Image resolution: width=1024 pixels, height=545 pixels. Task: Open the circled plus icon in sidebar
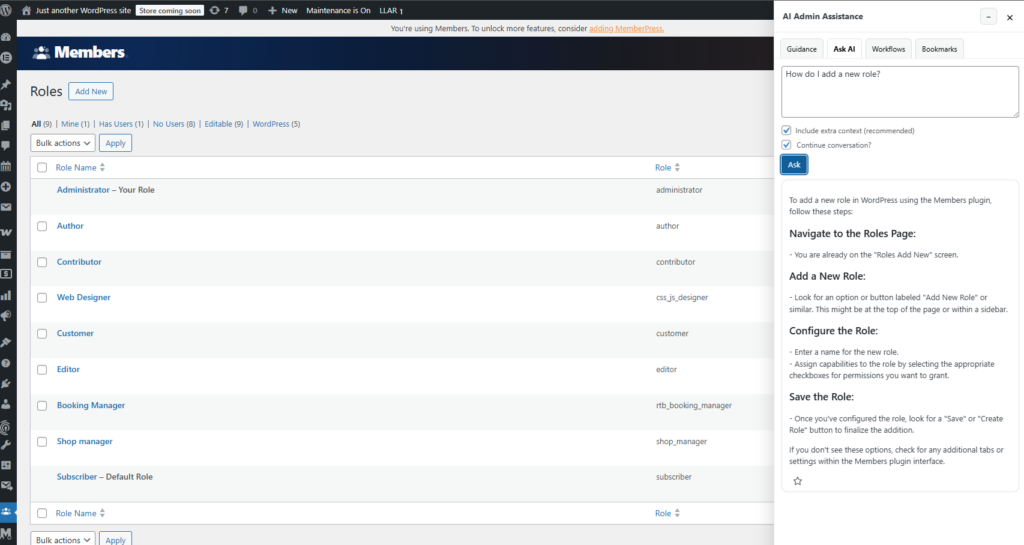coord(6,187)
